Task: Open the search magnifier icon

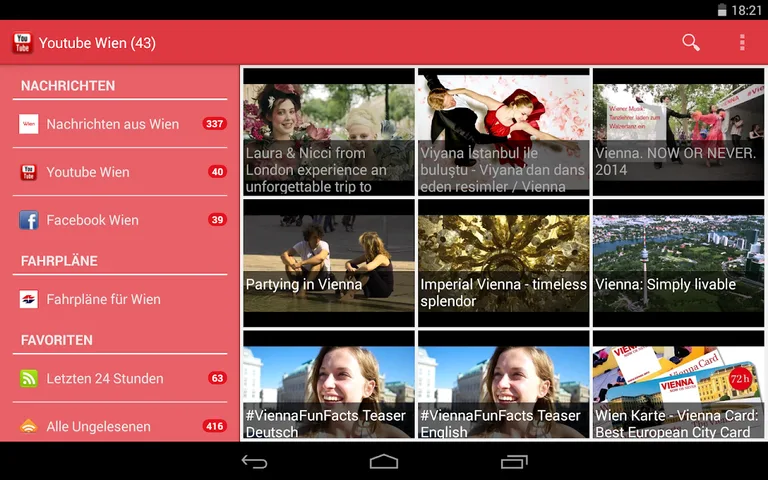Action: coord(691,43)
